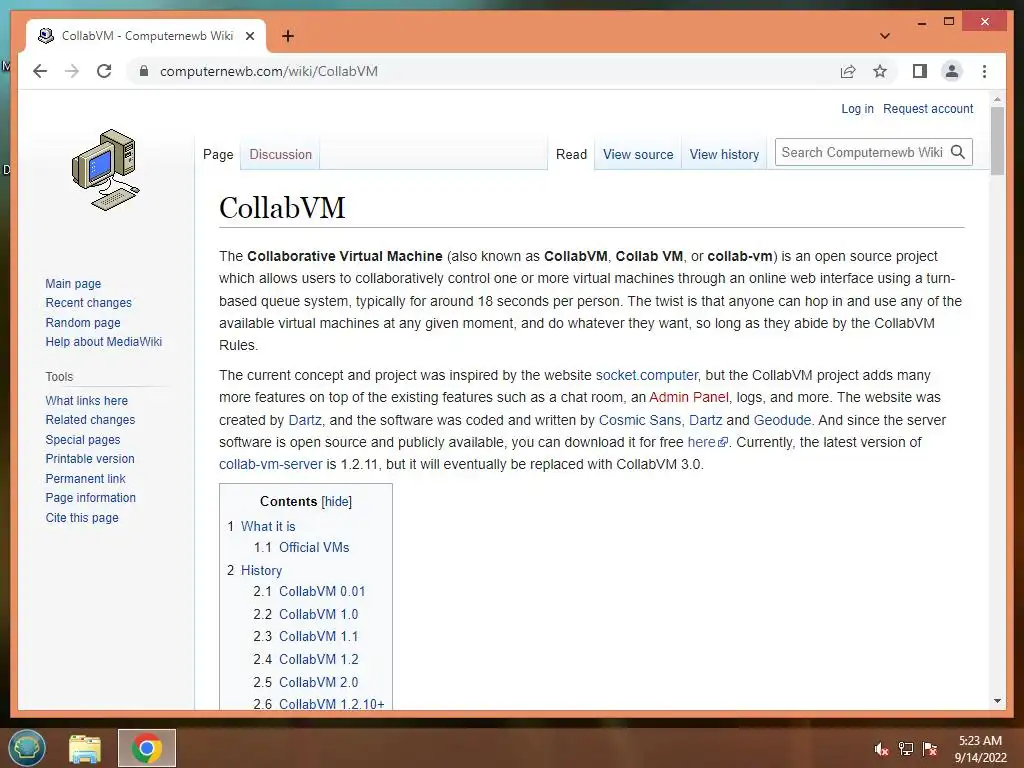Click the CollabVM browser tab

(x=146, y=36)
